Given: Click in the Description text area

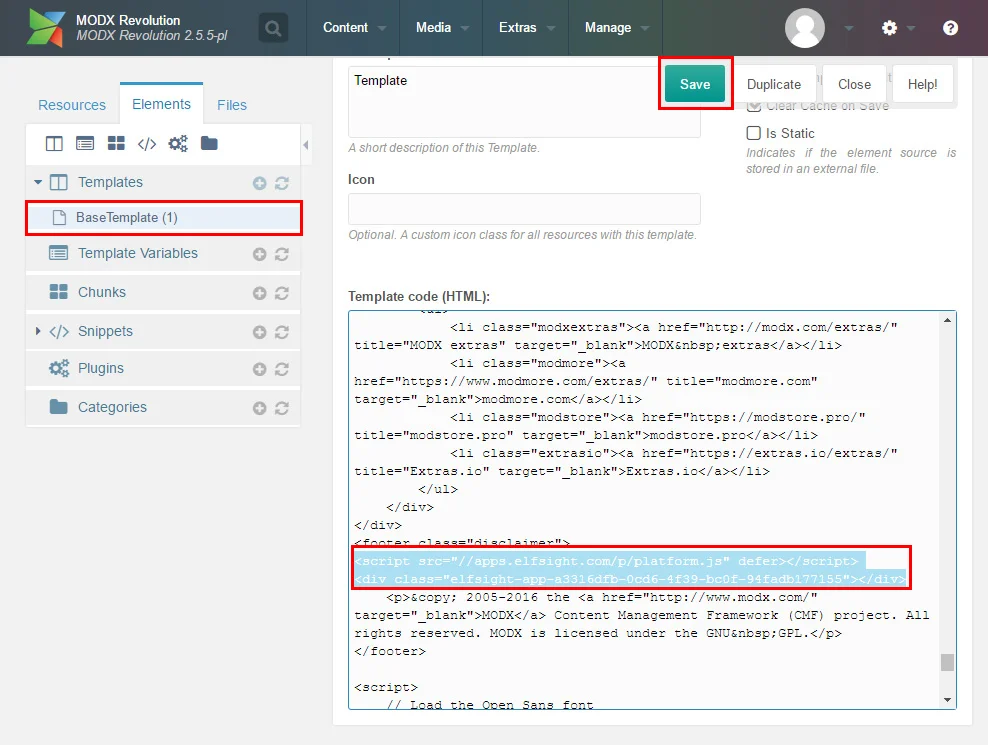Looking at the screenshot, I should point(524,101).
